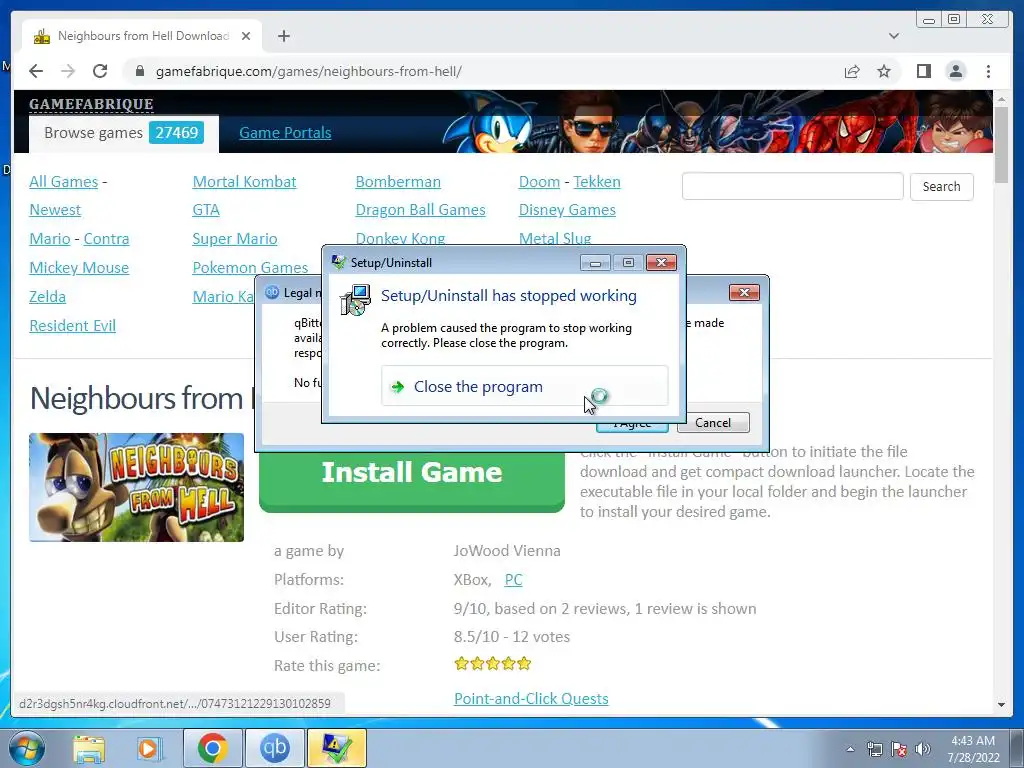Bookmark this page with the star icon

pyautogui.click(x=884, y=71)
